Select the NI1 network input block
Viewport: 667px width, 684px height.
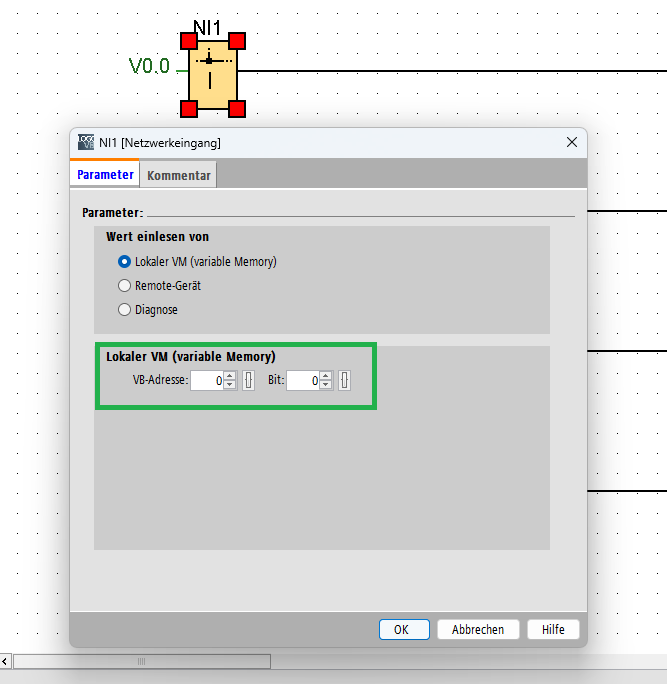[x=213, y=75]
